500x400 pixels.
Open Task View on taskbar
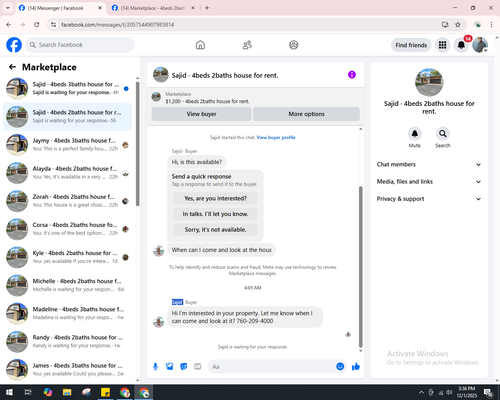tap(28, 392)
